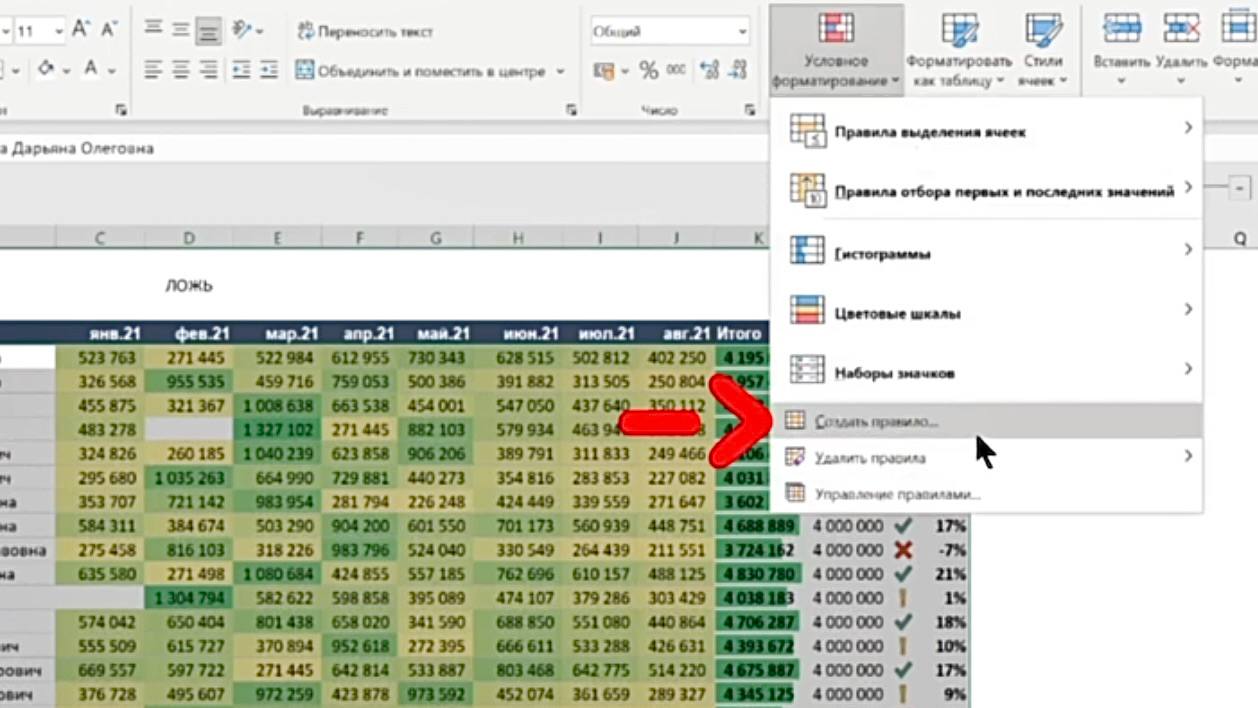This screenshot has height=708, width=1258.
Task: Select cell with value 973 592
Action: [435, 694]
